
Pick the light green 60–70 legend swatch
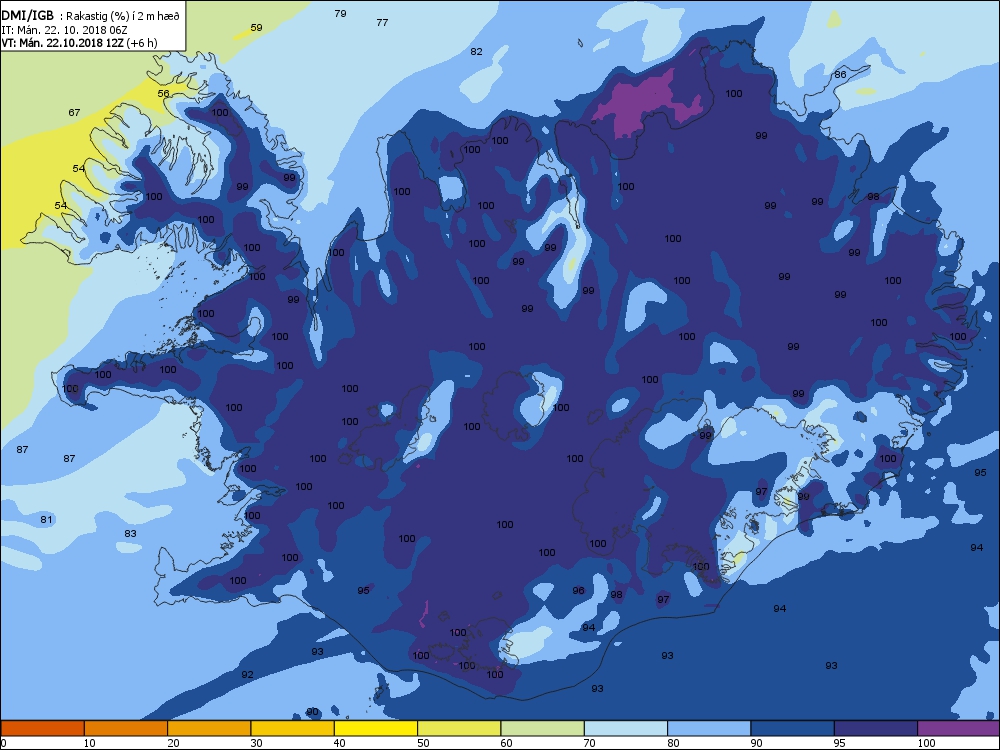click(543, 728)
